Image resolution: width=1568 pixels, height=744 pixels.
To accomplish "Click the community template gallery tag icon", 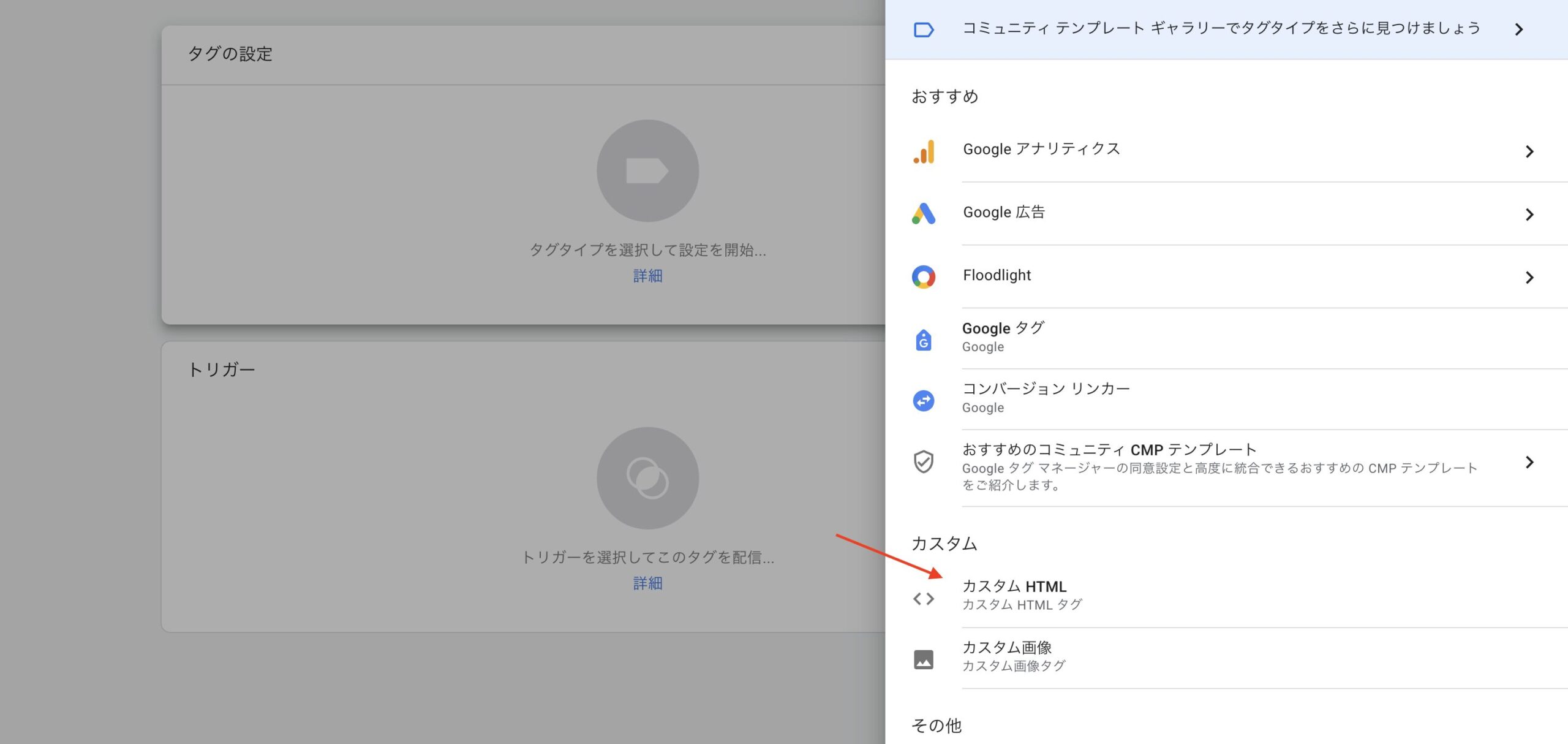I will (x=924, y=29).
